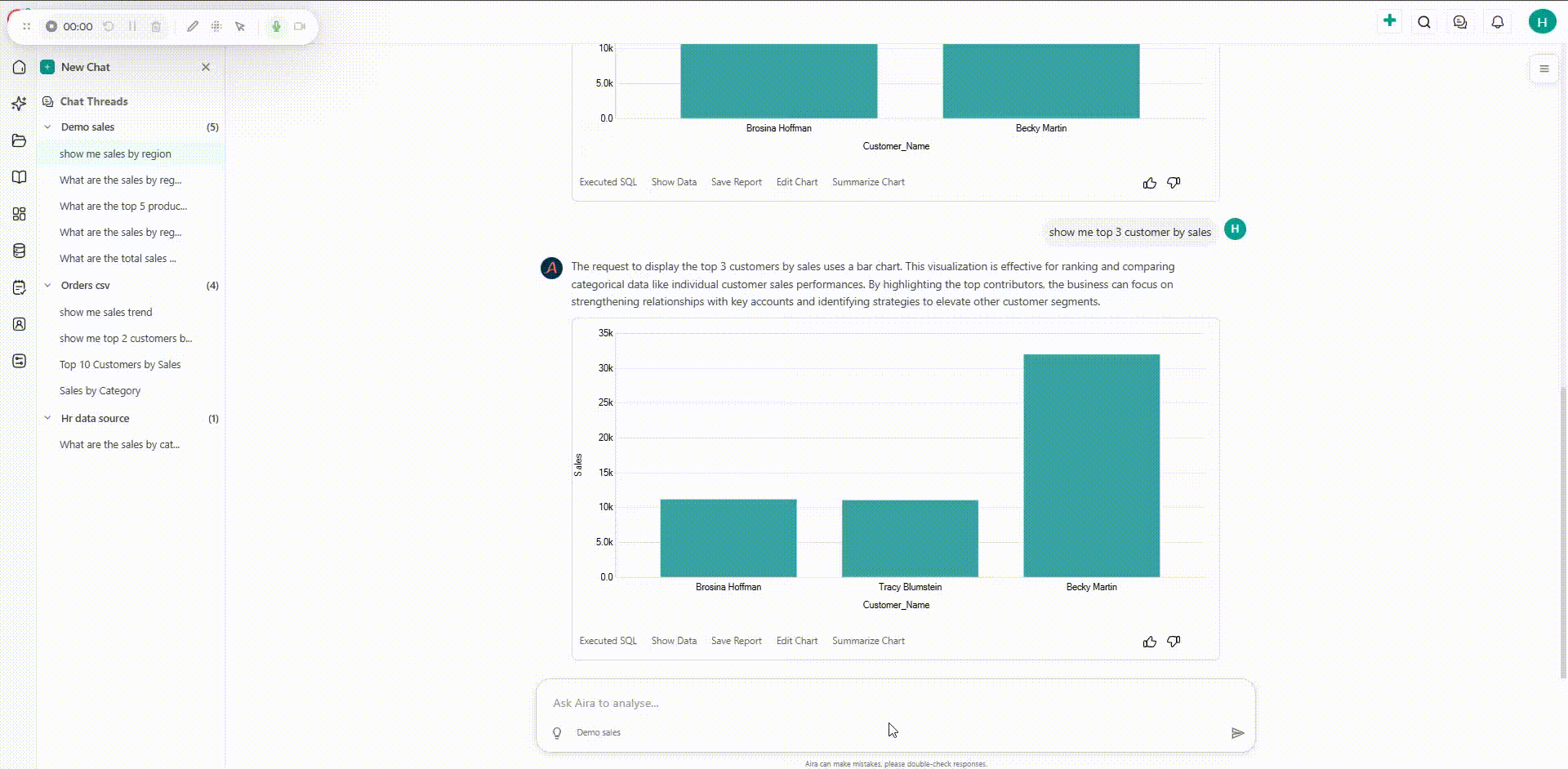This screenshot has height=769, width=1568.
Task: Open the database icon in left sidebar
Action: click(20, 251)
